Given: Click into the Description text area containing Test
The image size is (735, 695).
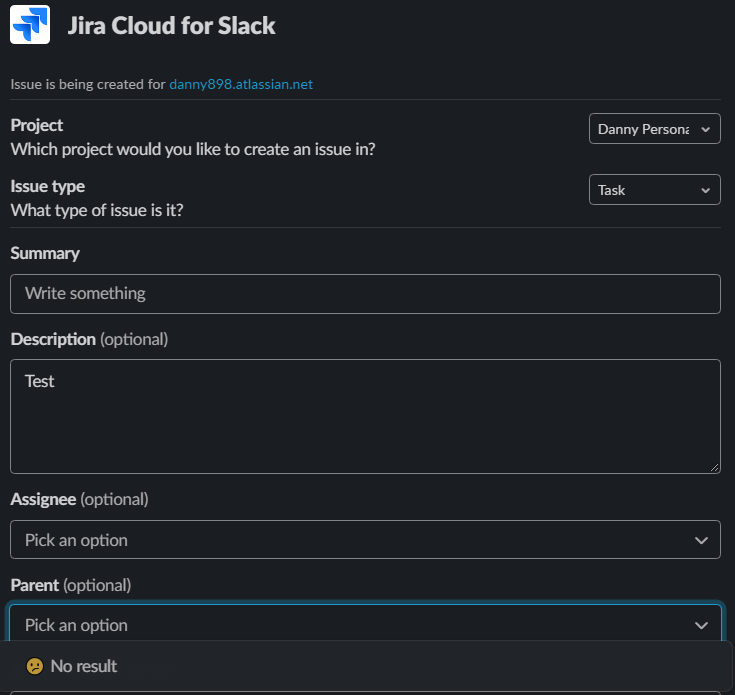Looking at the screenshot, I should (365, 416).
